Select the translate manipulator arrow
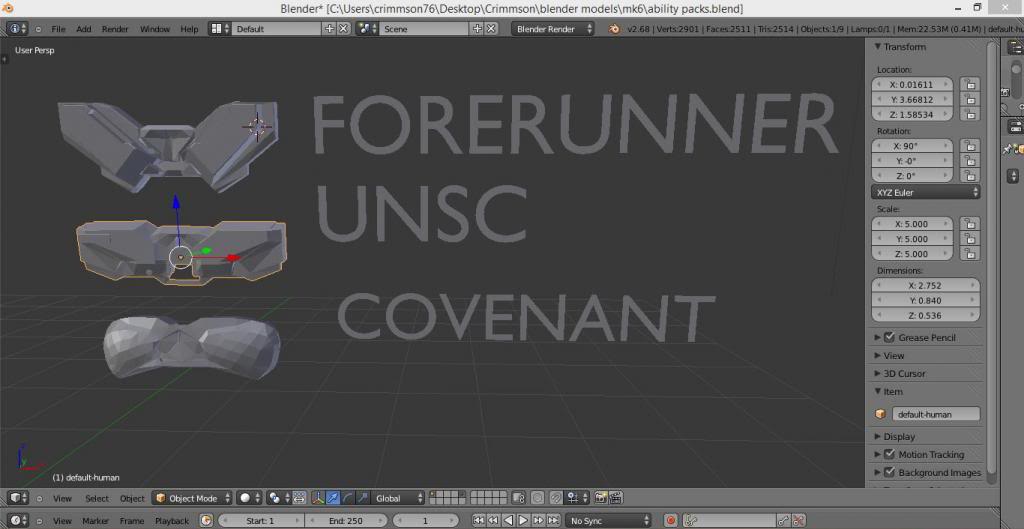 (333, 498)
